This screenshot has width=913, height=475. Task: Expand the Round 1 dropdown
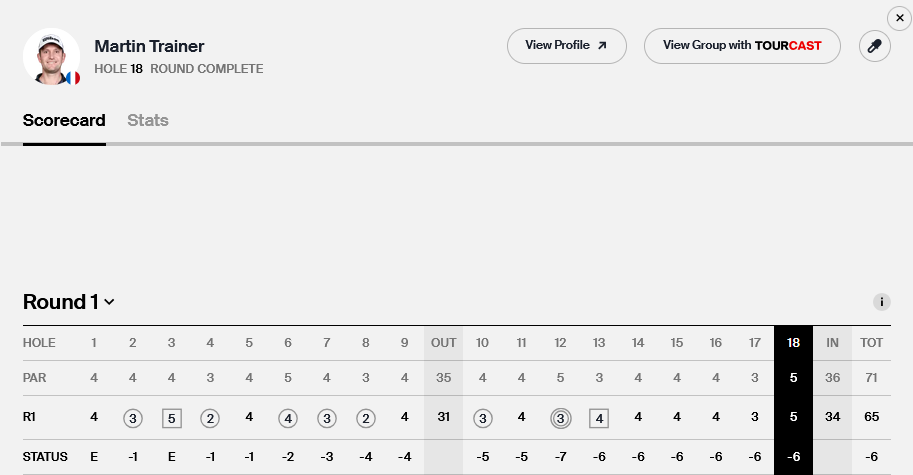pos(69,302)
